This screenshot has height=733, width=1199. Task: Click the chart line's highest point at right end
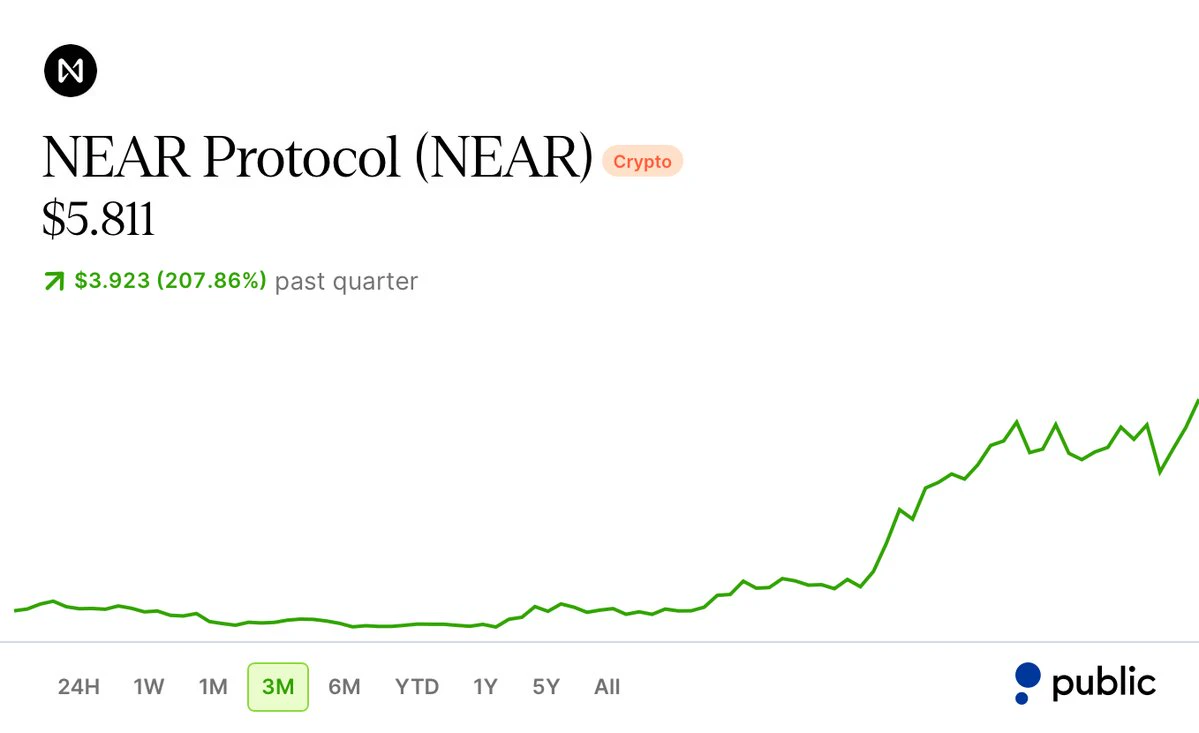[x=1196, y=403]
